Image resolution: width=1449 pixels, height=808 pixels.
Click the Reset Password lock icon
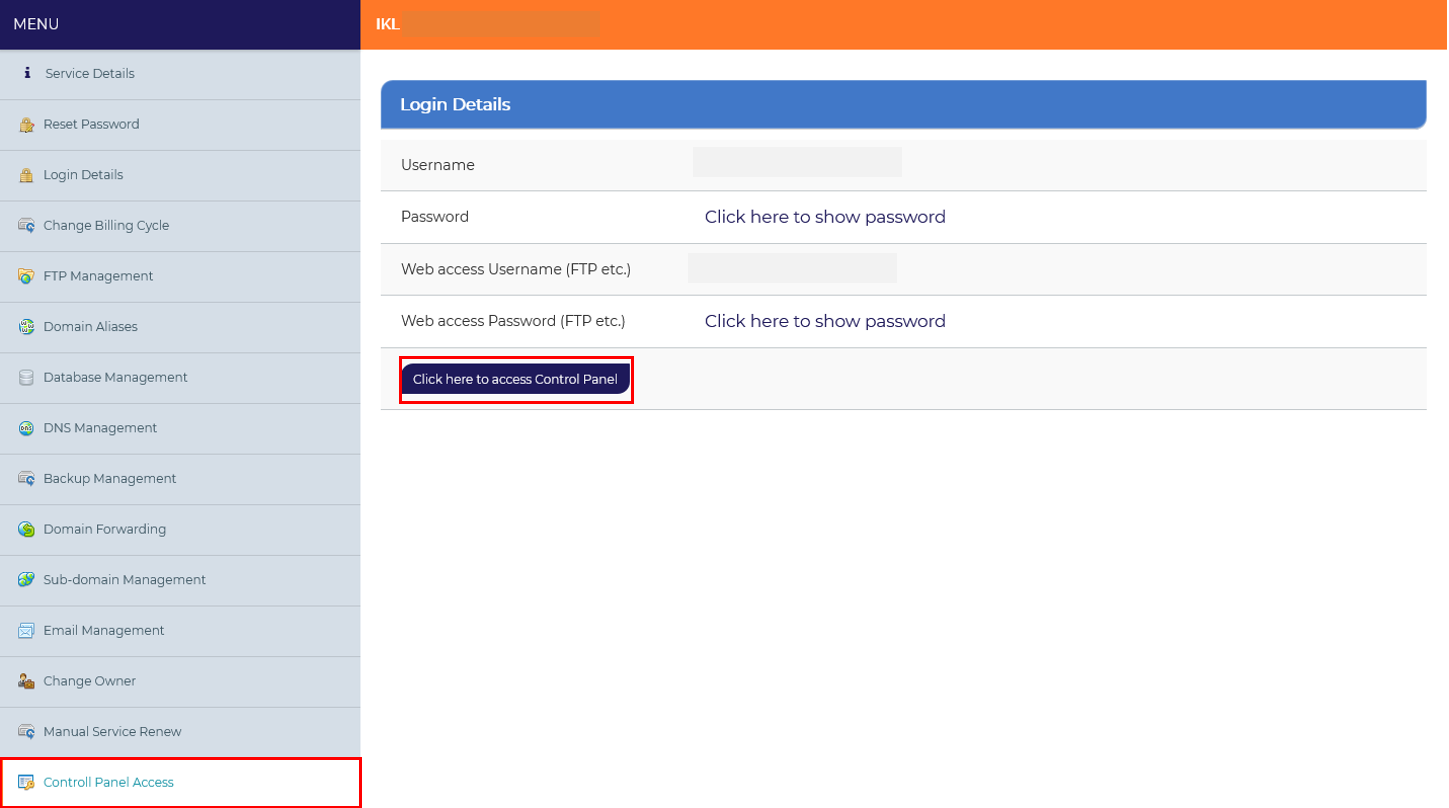coord(26,125)
